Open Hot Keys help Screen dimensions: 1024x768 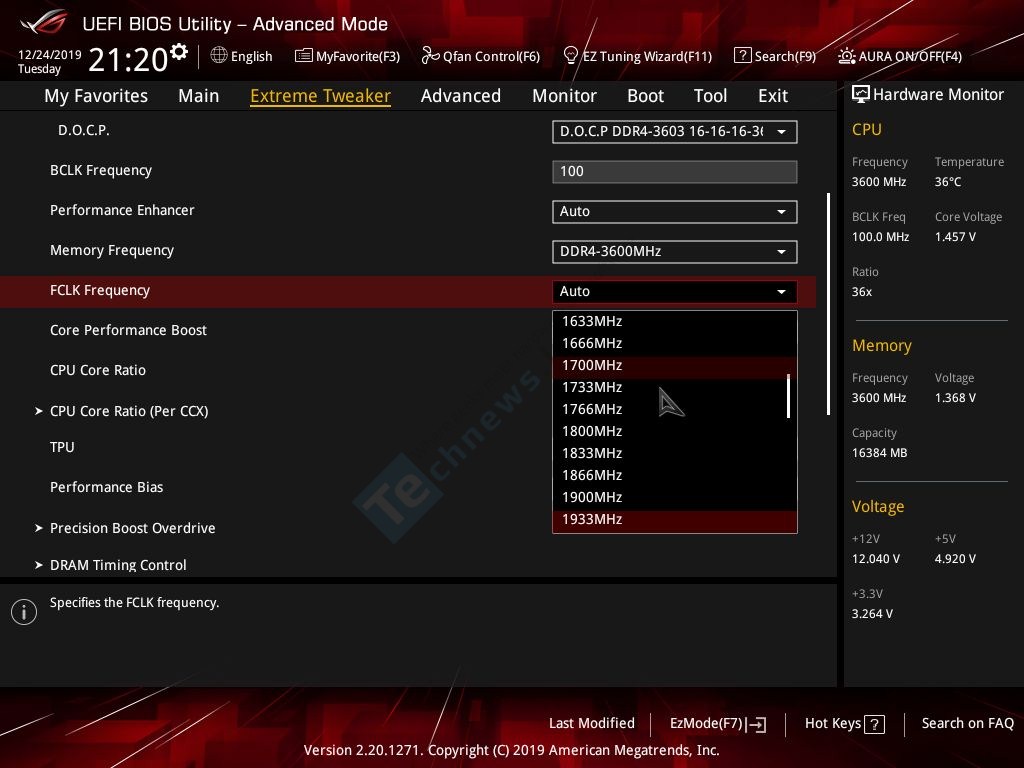(844, 724)
